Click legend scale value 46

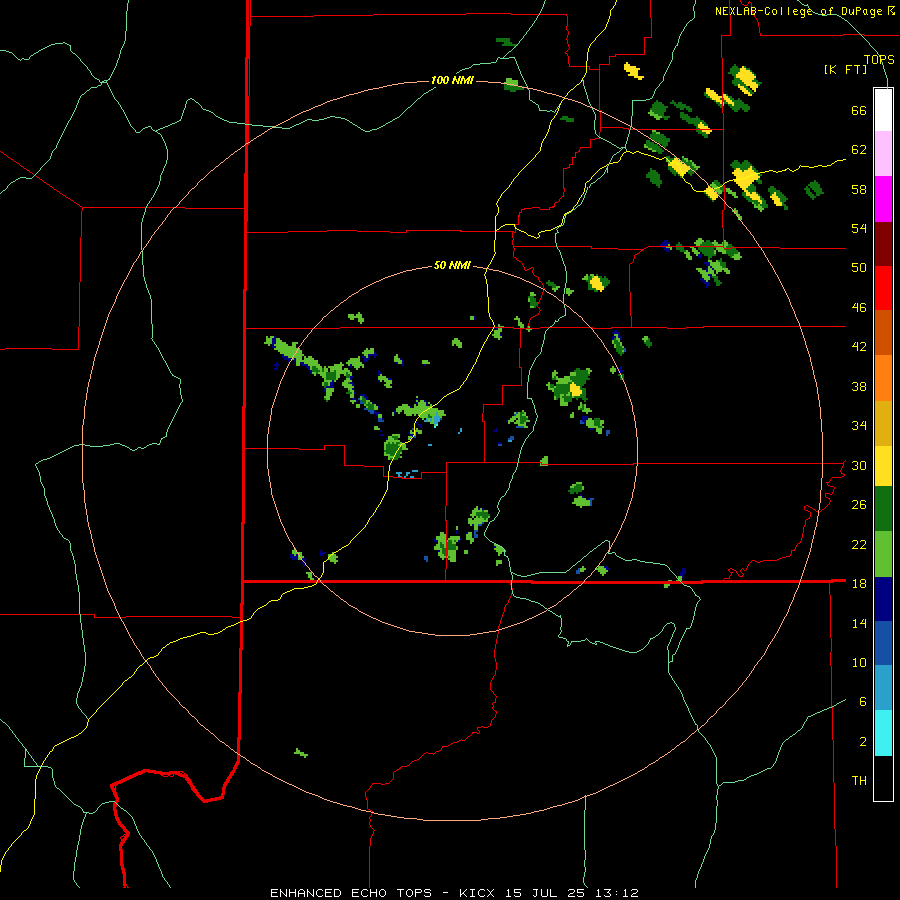[859, 308]
